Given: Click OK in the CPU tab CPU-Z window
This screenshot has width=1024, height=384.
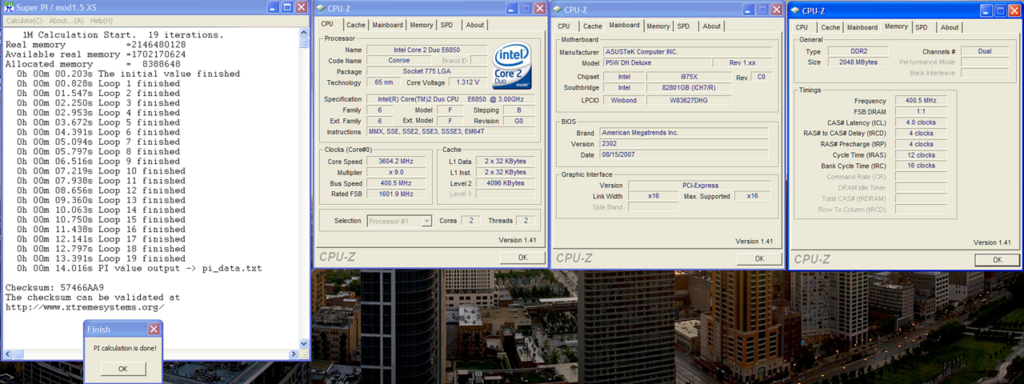Looking at the screenshot, I should click(x=522, y=257).
